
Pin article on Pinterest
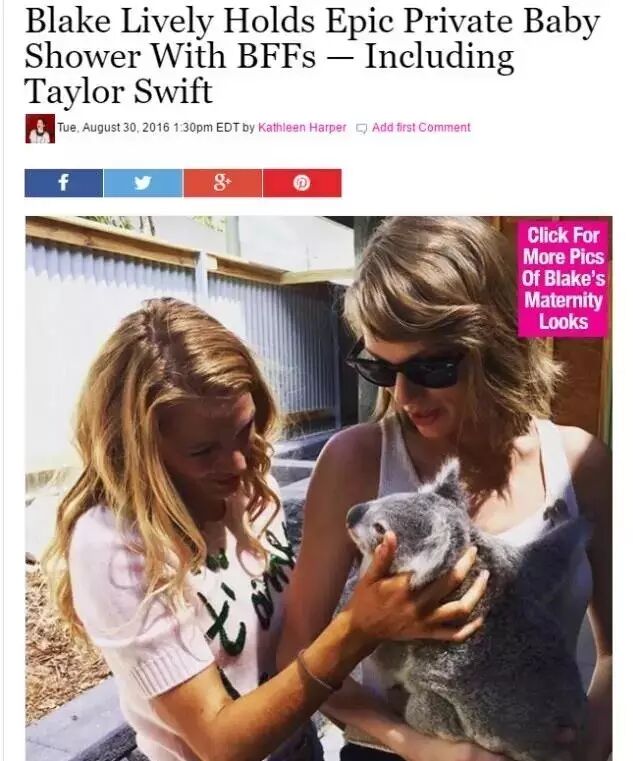pos(302,183)
